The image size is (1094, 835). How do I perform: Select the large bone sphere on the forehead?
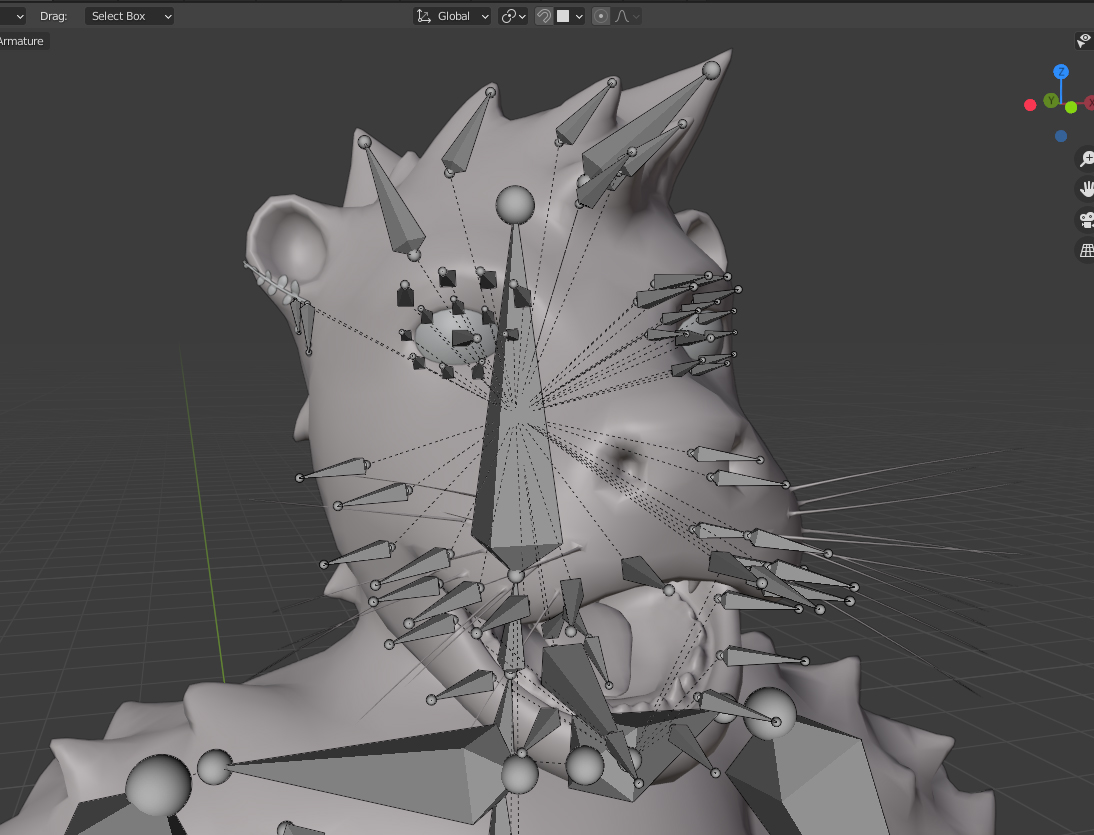click(x=515, y=205)
